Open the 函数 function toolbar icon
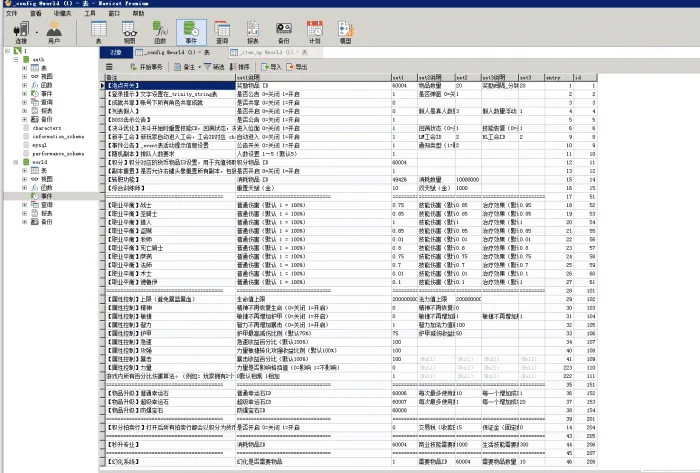The image size is (700, 473). click(x=160, y=32)
